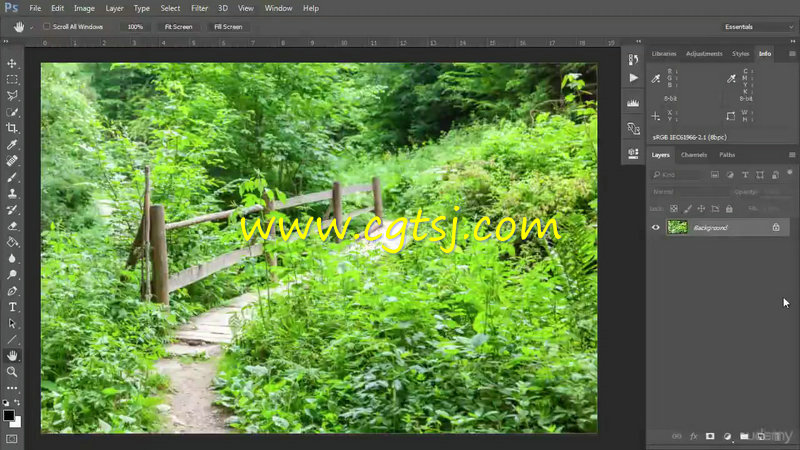Image resolution: width=800 pixels, height=450 pixels.
Task: Select the Crop tool
Action: (x=12, y=128)
